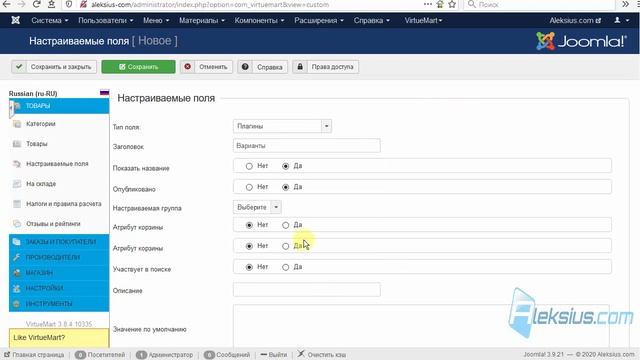
Task: Click Значение по умолчанию text area
Action: click(x=421, y=326)
